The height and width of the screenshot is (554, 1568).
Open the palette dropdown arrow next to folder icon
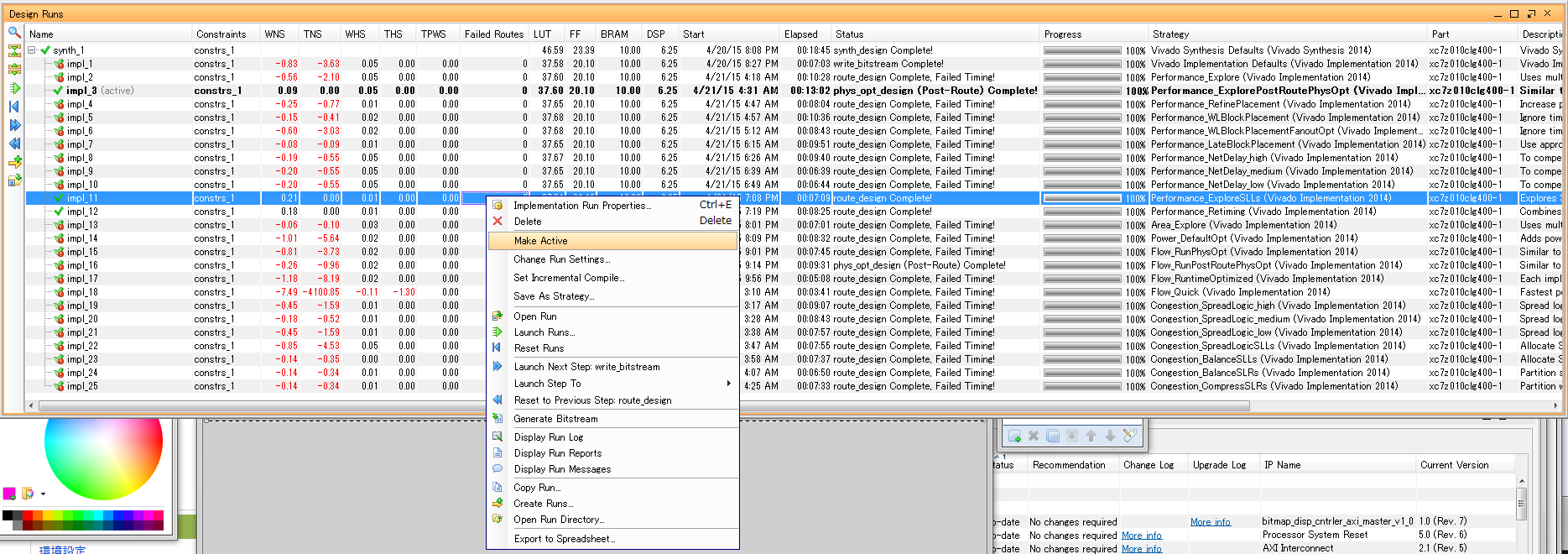(x=43, y=494)
